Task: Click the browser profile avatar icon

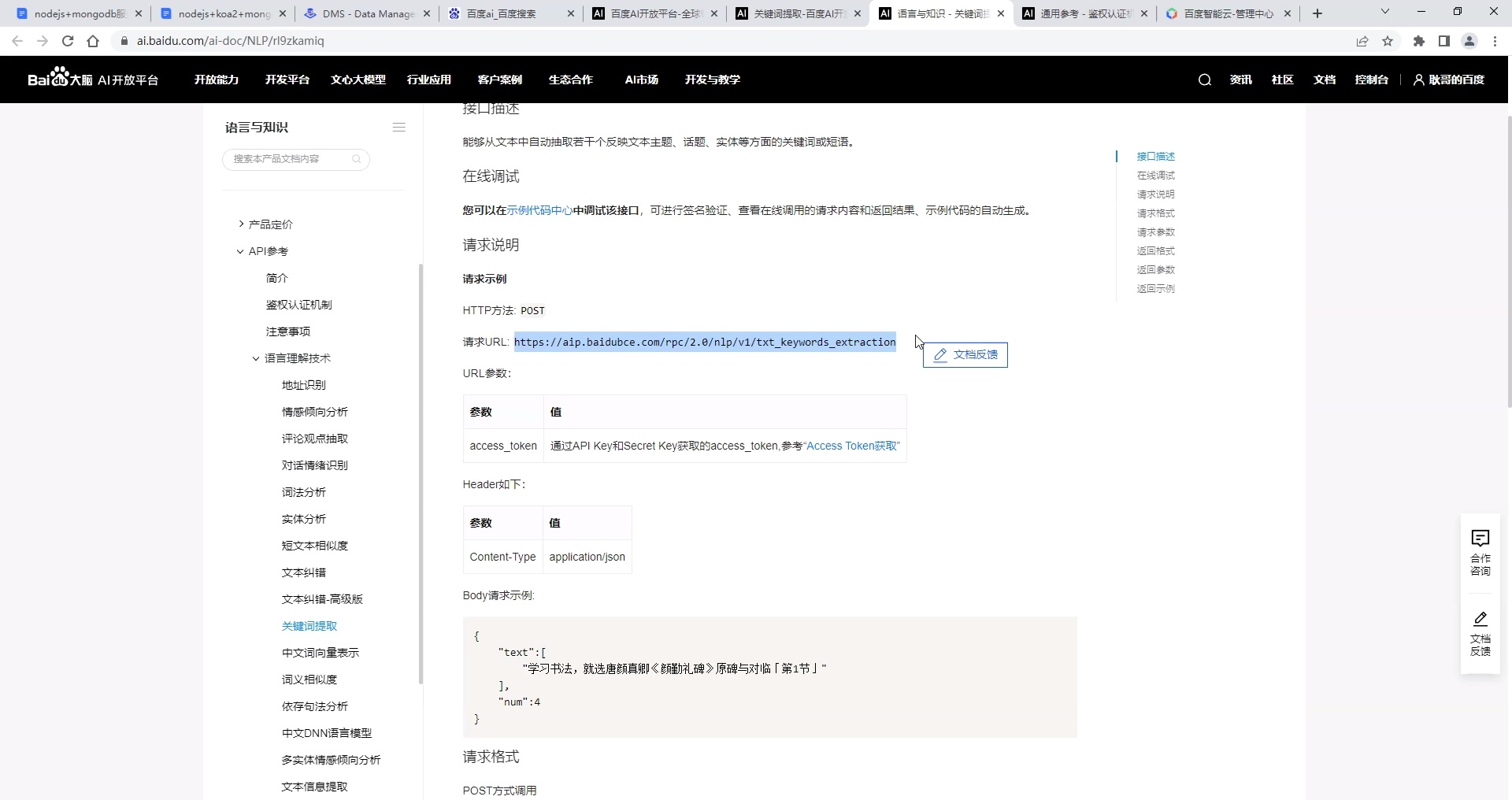Action: (1469, 41)
